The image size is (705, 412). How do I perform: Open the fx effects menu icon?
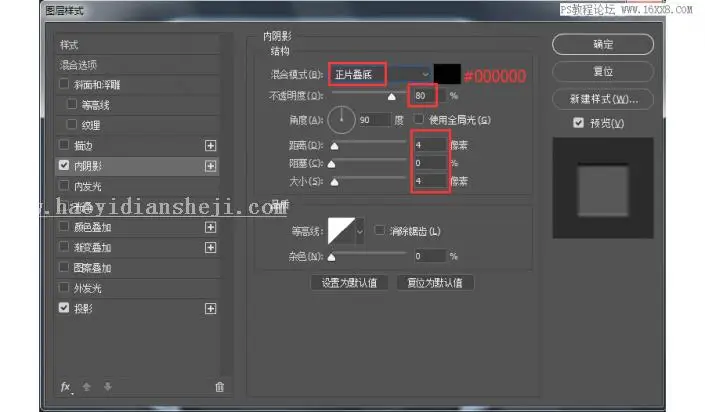[x=66, y=387]
